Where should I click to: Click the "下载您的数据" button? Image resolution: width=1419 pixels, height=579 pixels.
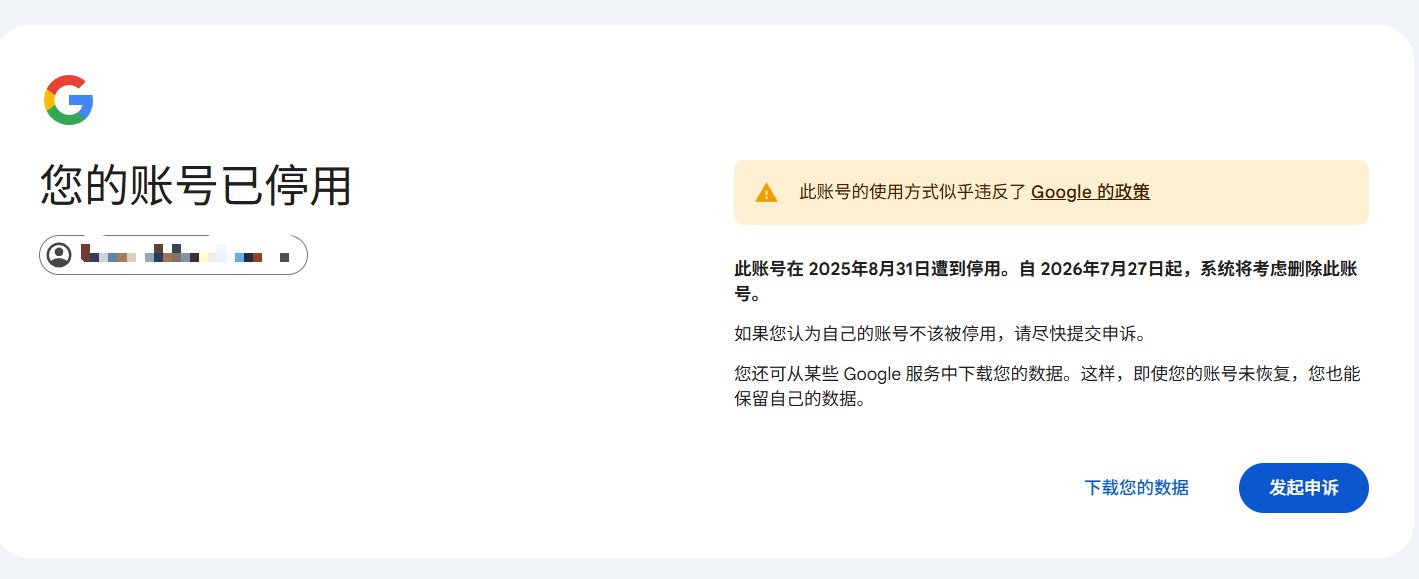point(1136,488)
